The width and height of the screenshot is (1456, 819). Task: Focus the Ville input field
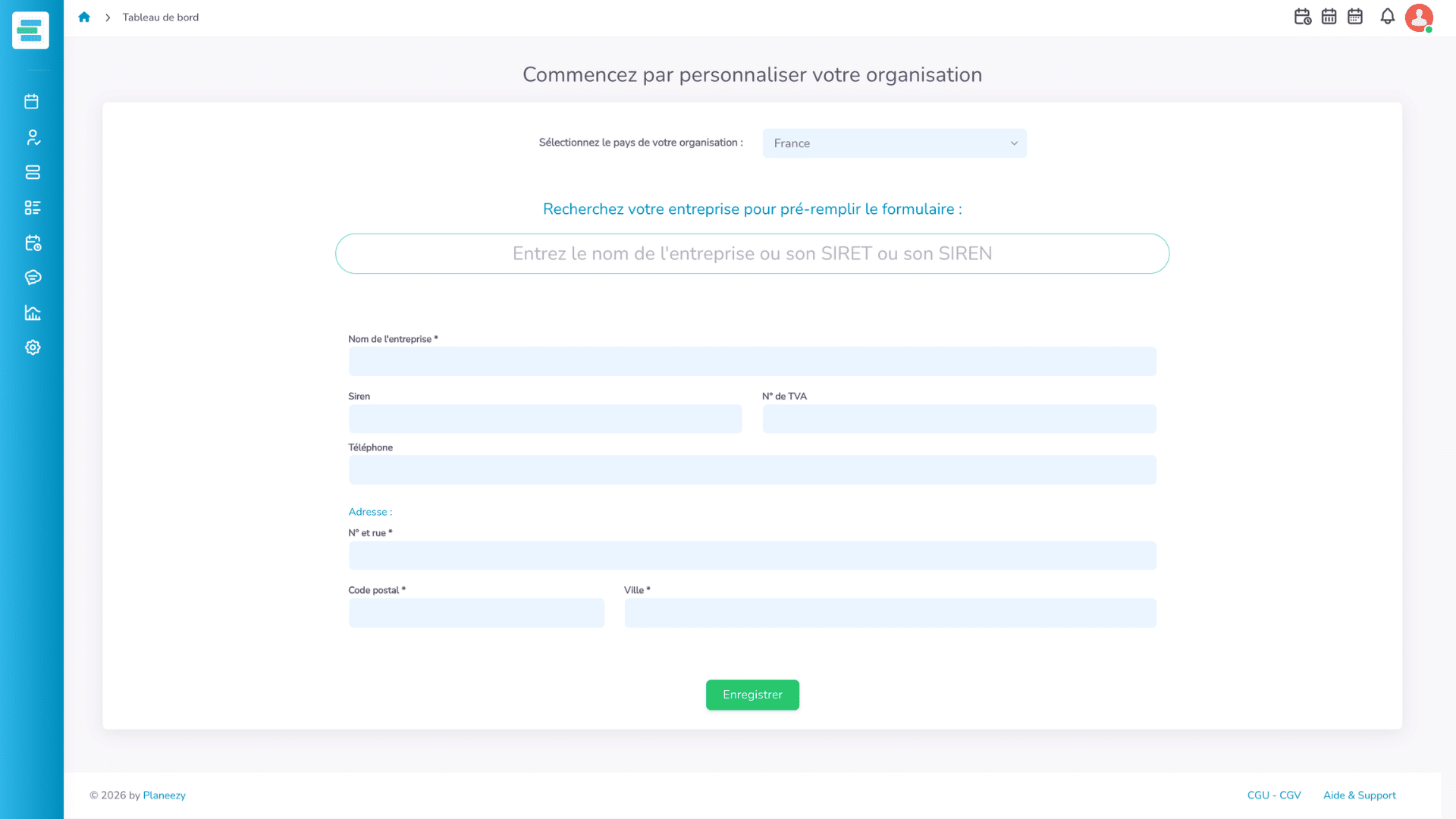[x=890, y=613]
